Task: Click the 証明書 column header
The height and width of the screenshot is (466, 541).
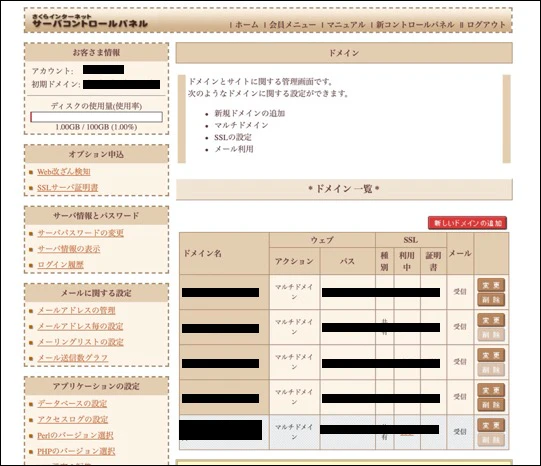Action: click(x=433, y=261)
